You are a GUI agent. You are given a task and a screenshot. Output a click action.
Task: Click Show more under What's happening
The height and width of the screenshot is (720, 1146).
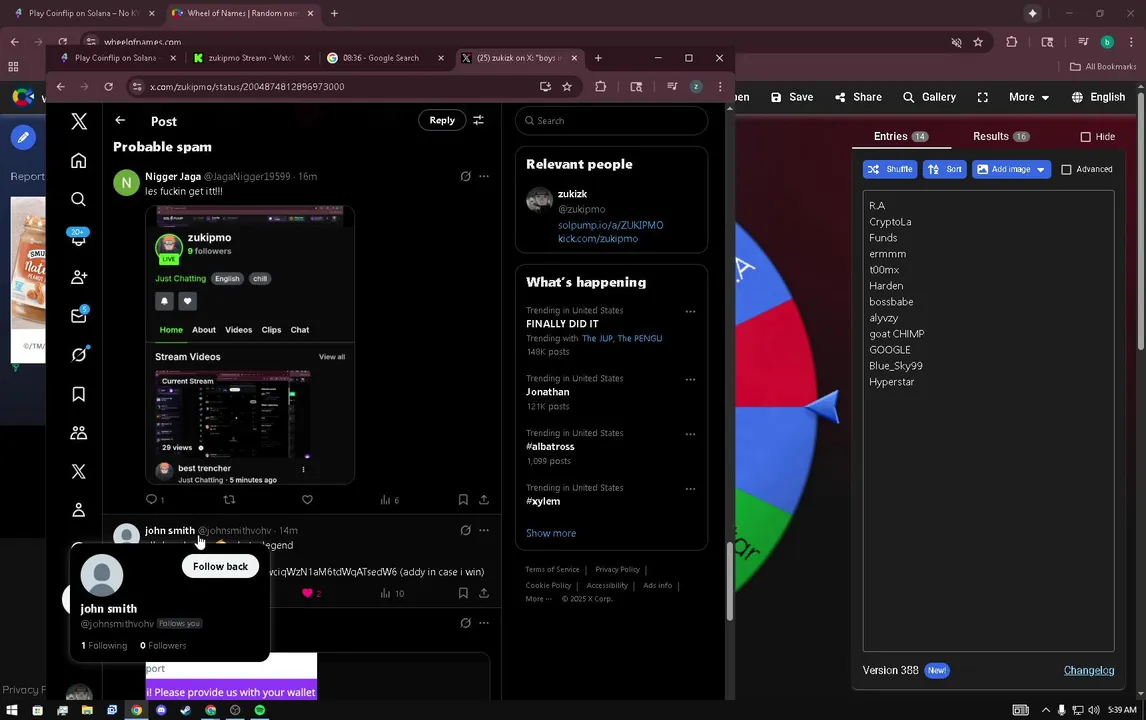(x=551, y=533)
